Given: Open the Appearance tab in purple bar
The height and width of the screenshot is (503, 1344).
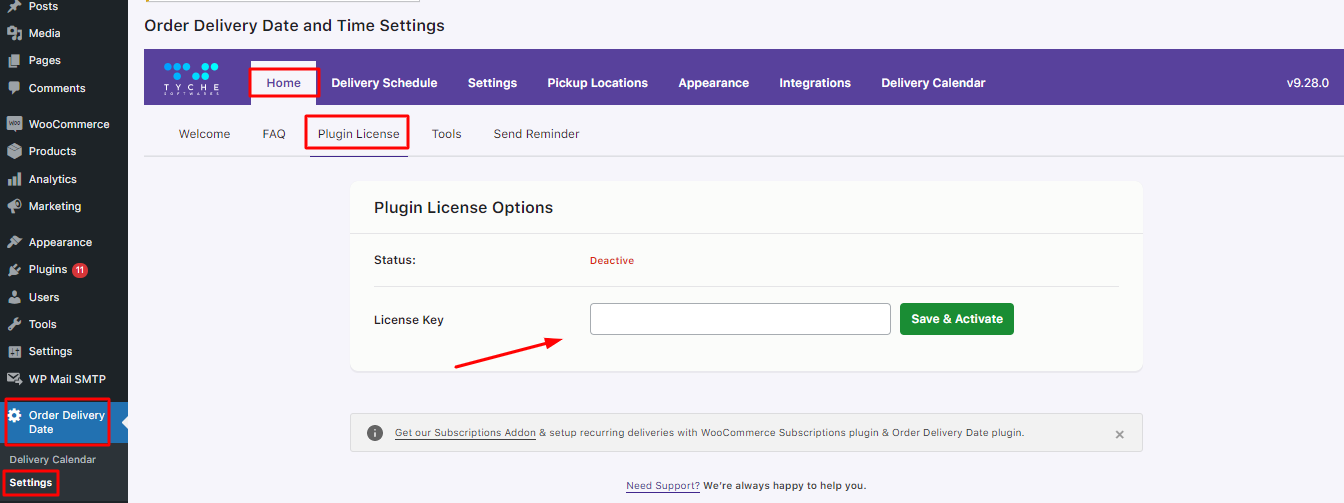Looking at the screenshot, I should point(713,83).
